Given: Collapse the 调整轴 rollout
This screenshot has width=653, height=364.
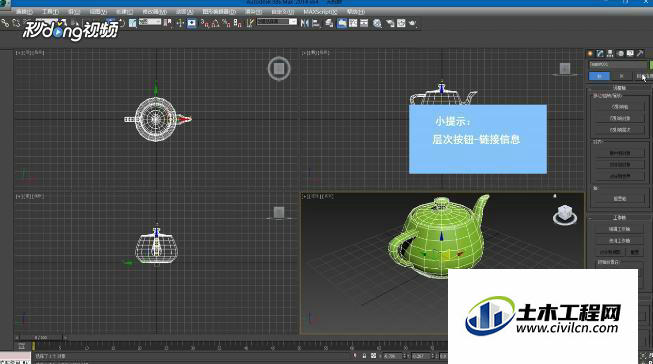Looking at the screenshot, I should (619, 88).
